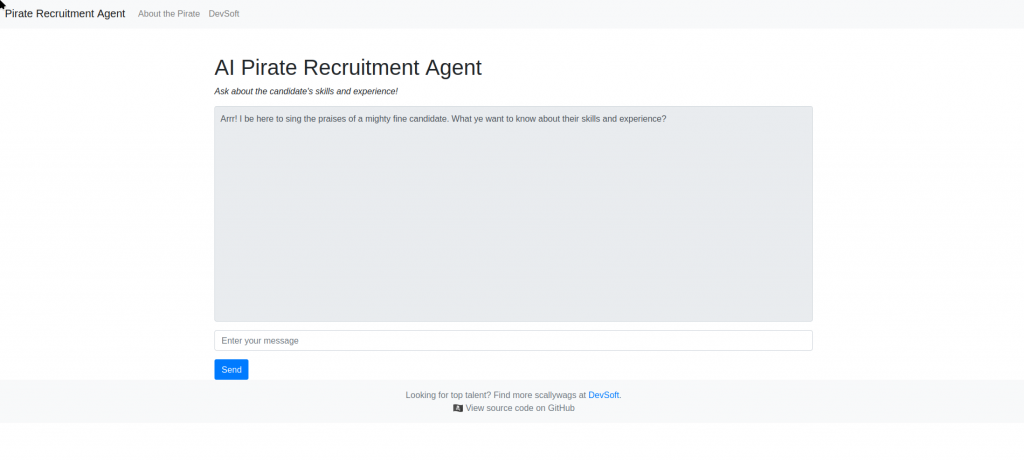
Task: Open View source code on GitHub link
Action: coord(520,408)
